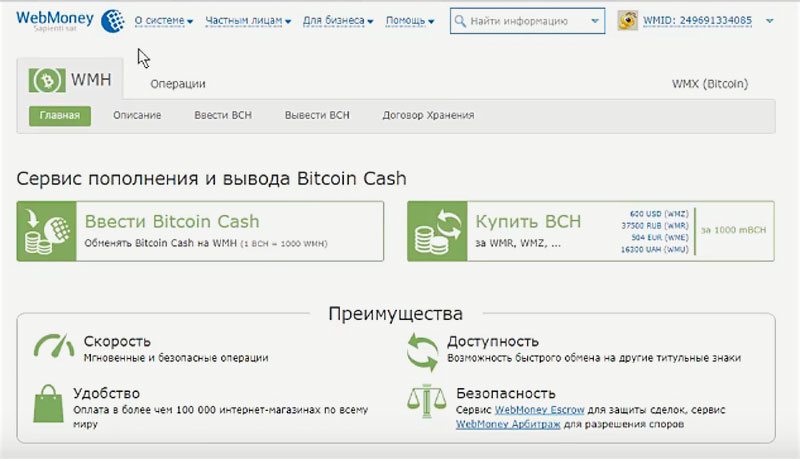Click the Купить BCH heading
Image resolution: width=800 pixels, height=459 pixels.
[528, 221]
